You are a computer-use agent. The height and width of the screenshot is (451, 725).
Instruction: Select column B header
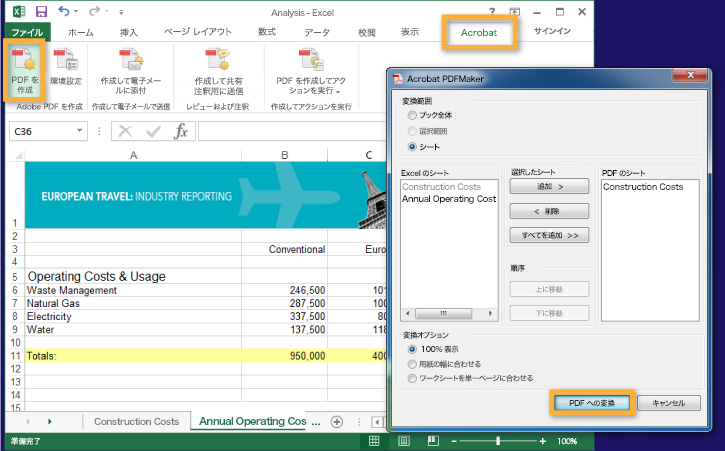click(284, 155)
